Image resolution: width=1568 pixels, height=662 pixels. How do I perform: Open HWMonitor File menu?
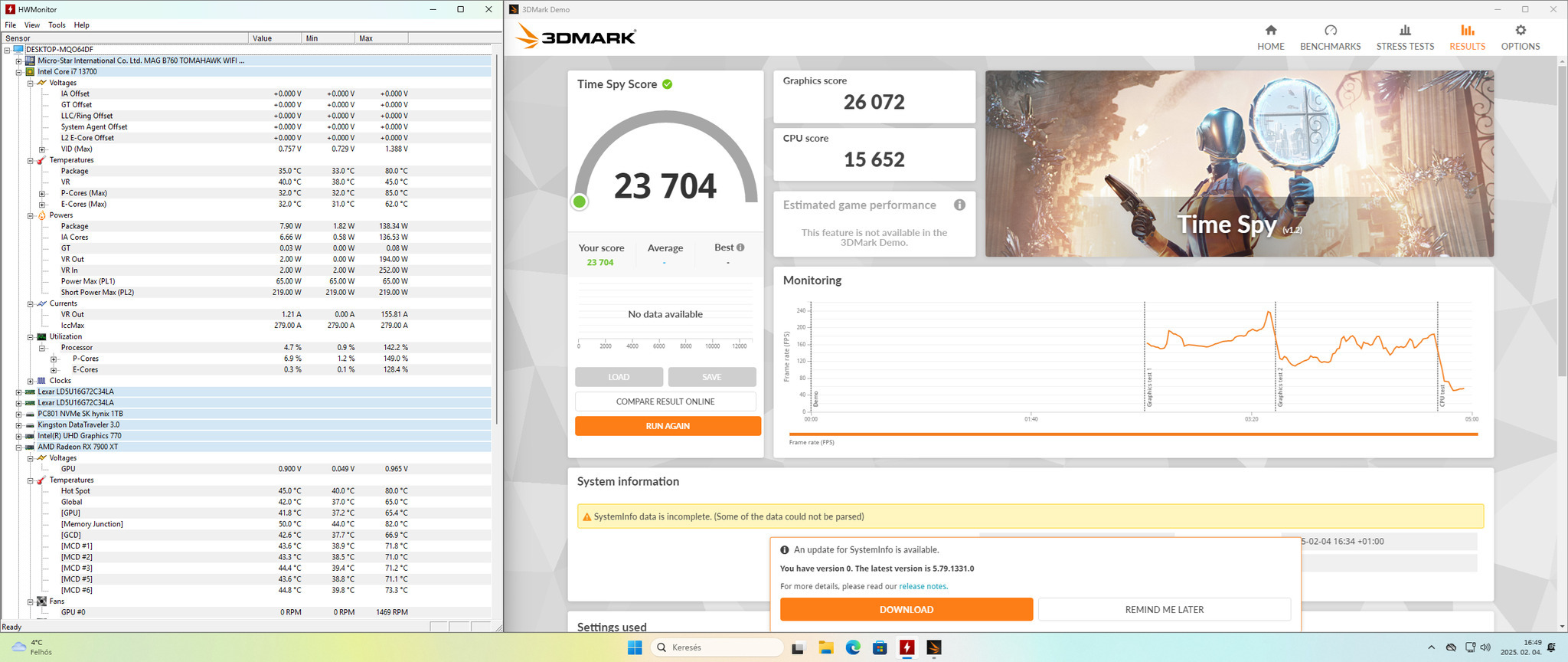pos(10,25)
